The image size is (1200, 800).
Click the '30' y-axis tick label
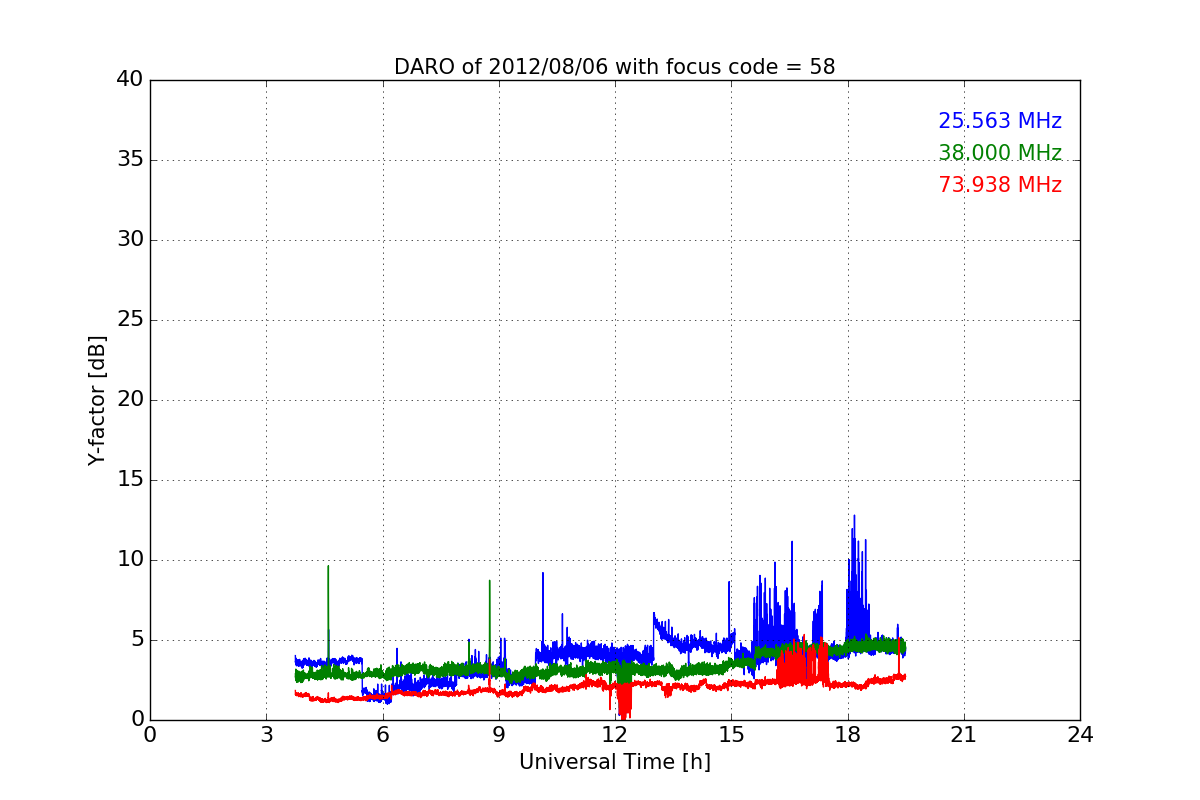pos(130,240)
